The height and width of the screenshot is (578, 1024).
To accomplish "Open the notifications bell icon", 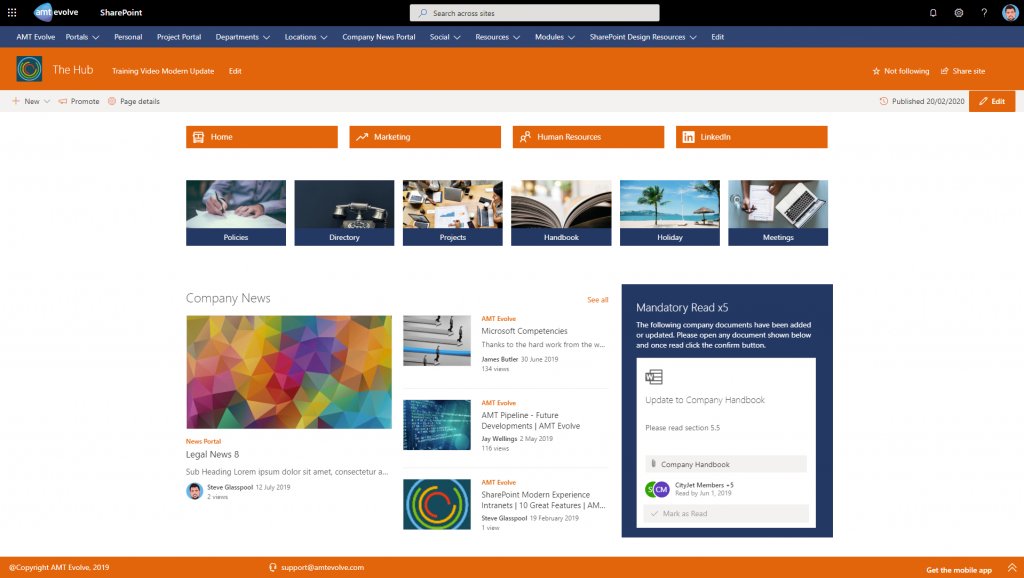I will pyautogui.click(x=933, y=12).
